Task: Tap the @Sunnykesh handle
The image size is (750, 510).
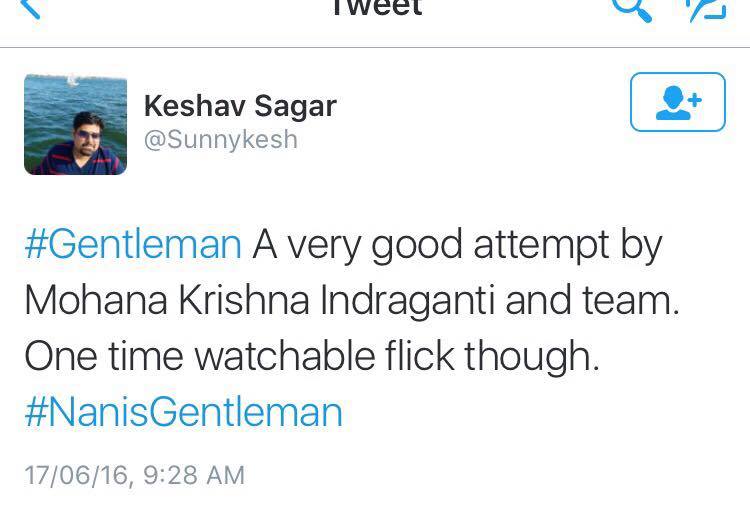Action: (x=221, y=138)
